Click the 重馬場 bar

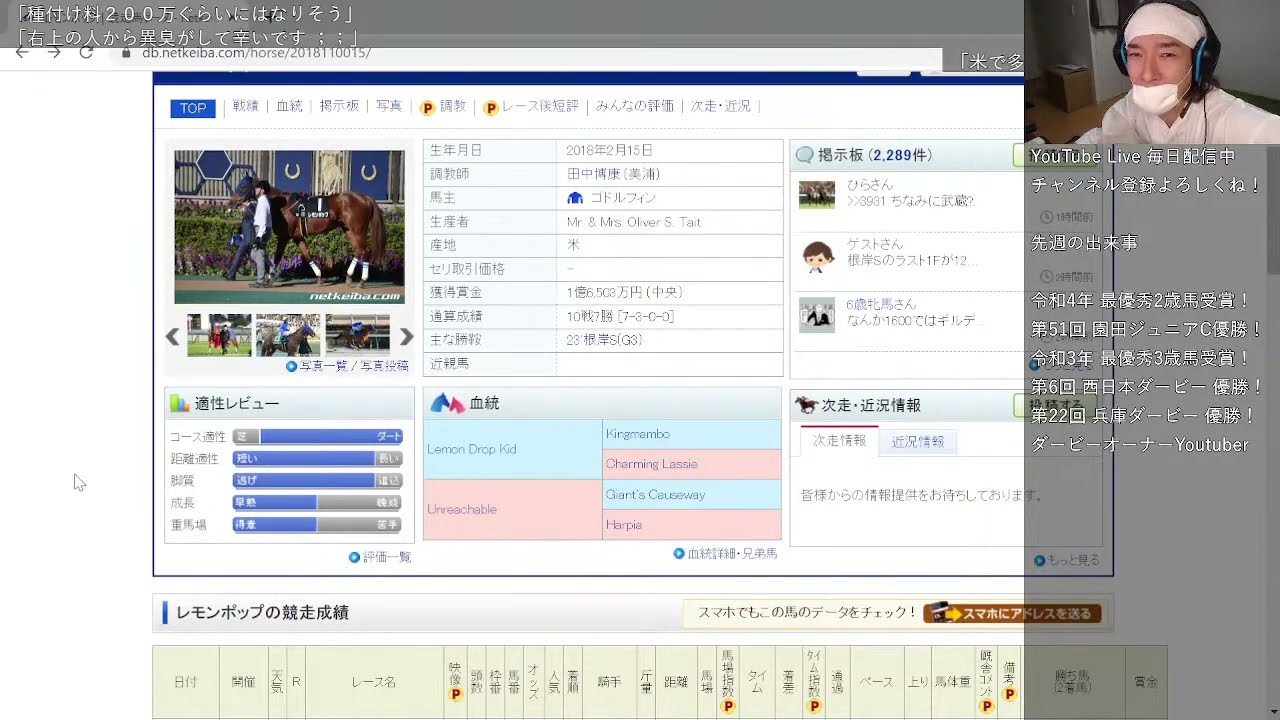(x=318, y=524)
